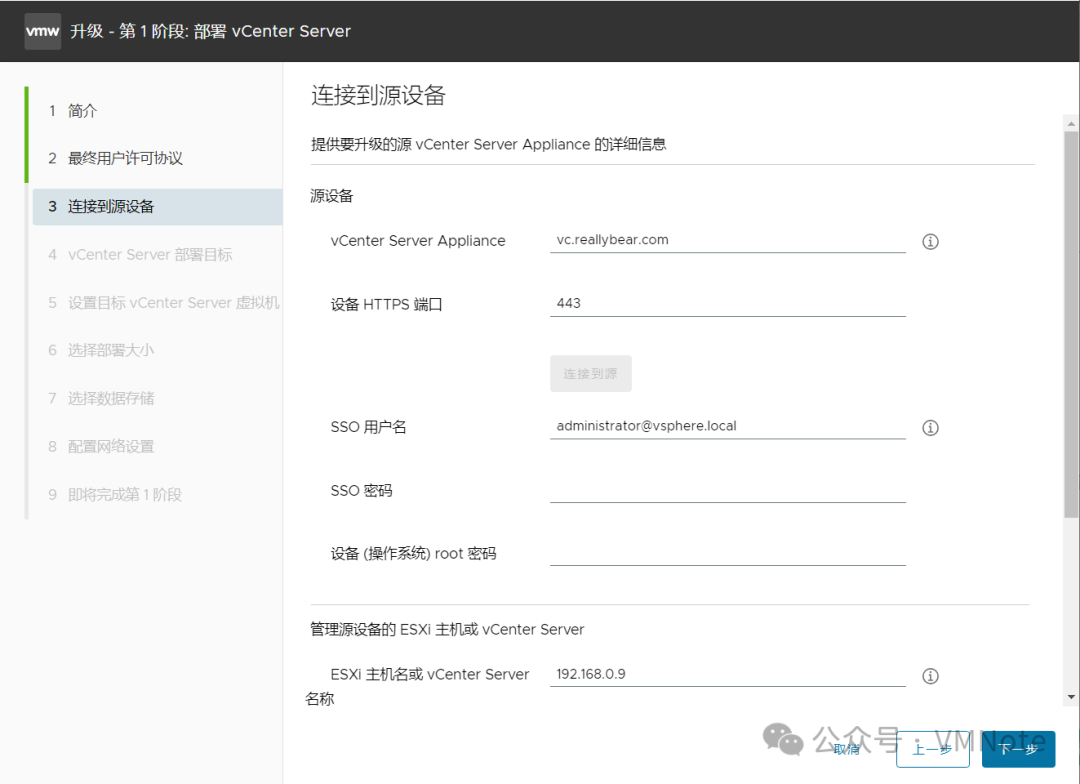The height and width of the screenshot is (784, 1080).
Task: Click the 取消 cancel button
Action: click(x=847, y=749)
